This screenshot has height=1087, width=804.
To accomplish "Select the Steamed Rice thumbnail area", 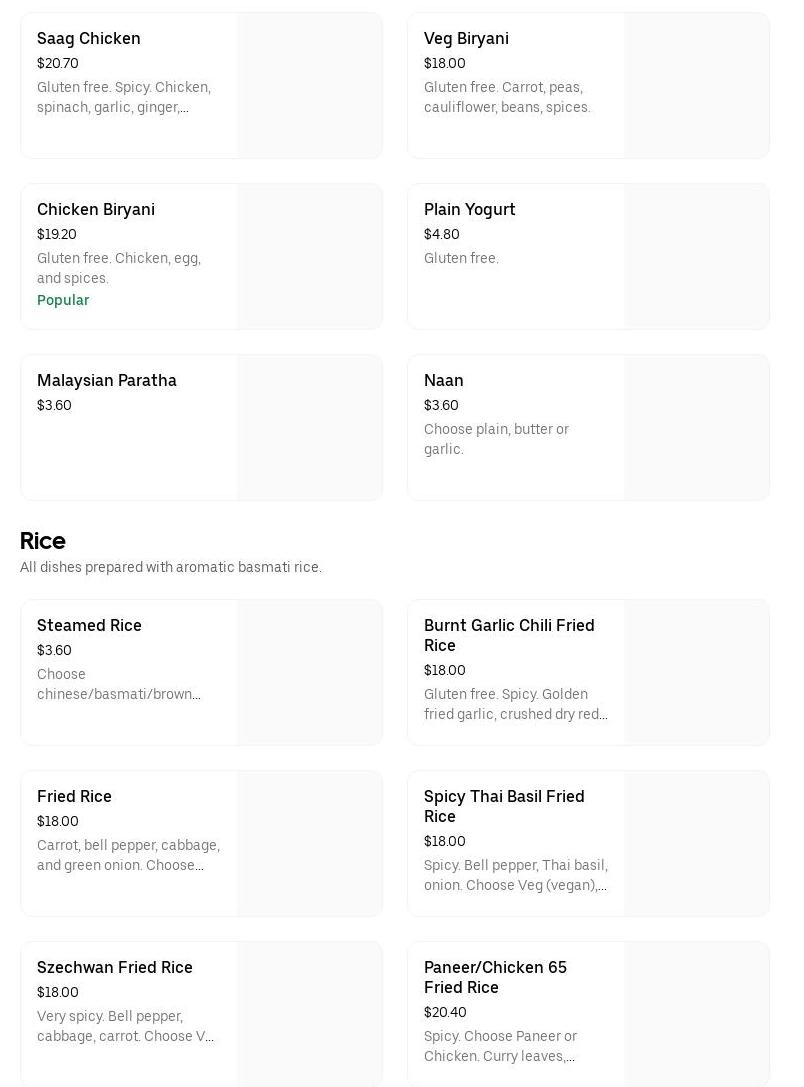I will 310,673.
